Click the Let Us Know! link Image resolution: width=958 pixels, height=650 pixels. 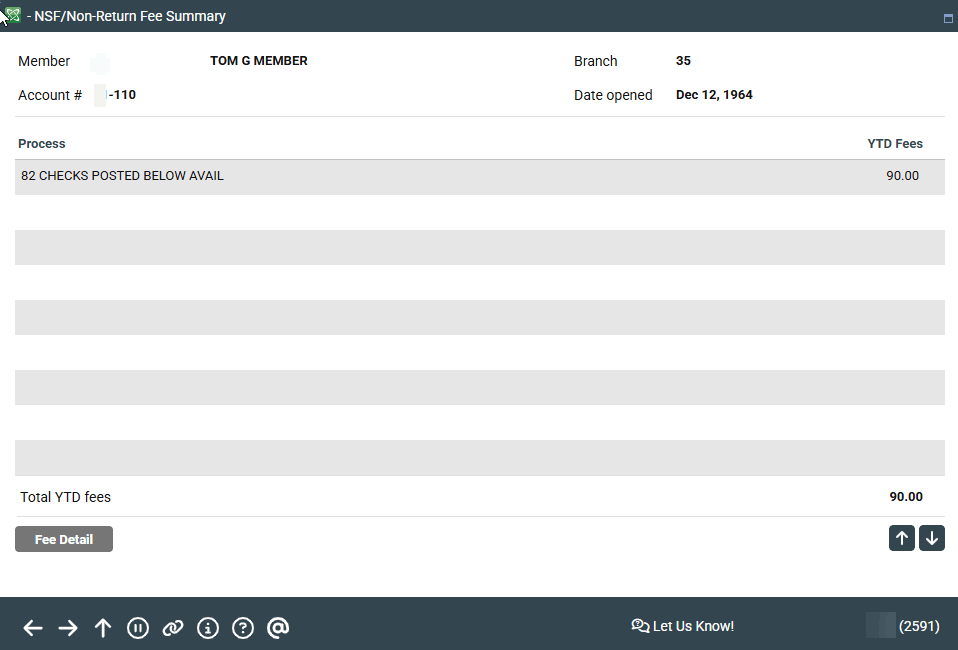coord(683,626)
